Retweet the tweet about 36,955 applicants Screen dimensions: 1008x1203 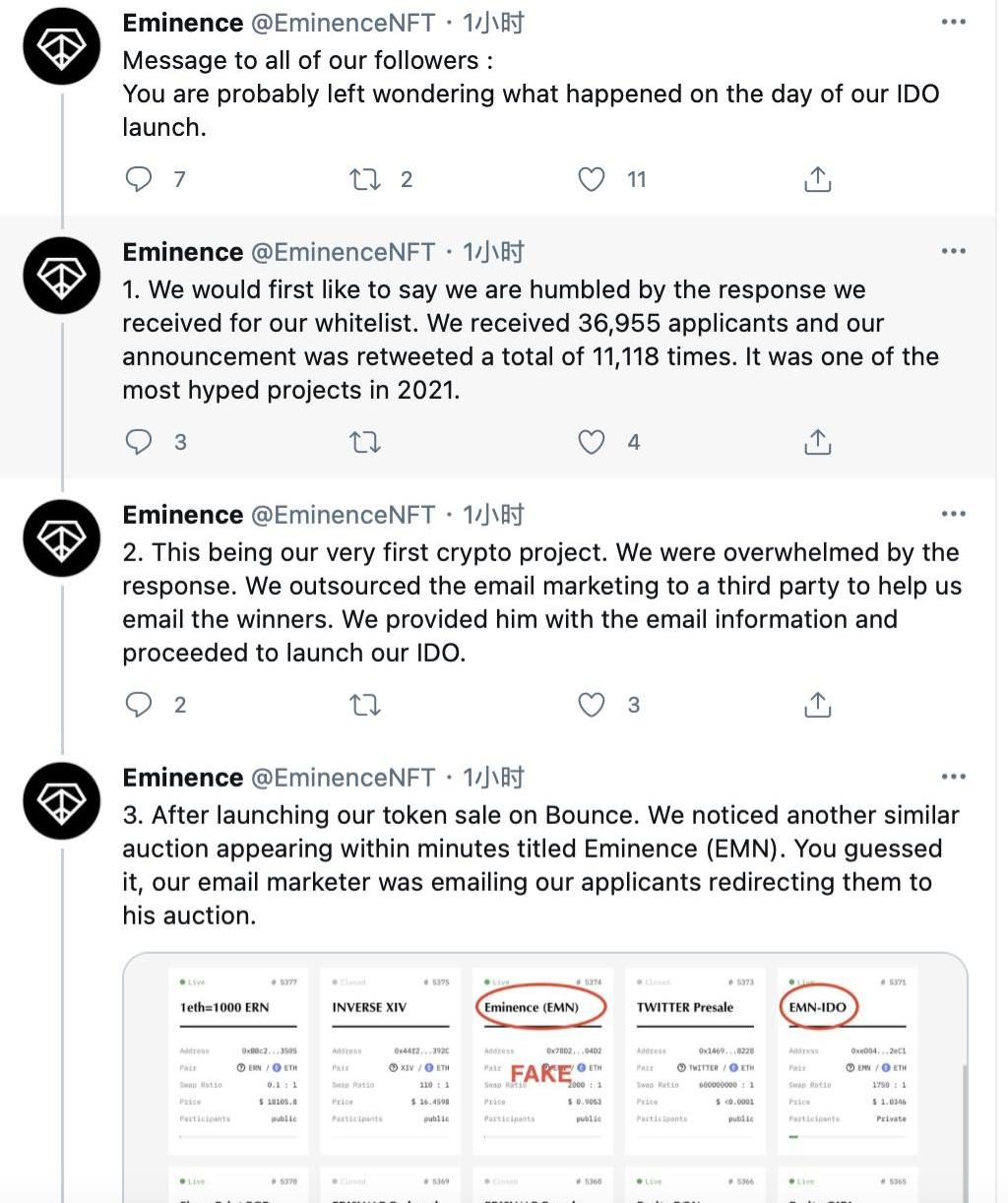click(x=366, y=442)
